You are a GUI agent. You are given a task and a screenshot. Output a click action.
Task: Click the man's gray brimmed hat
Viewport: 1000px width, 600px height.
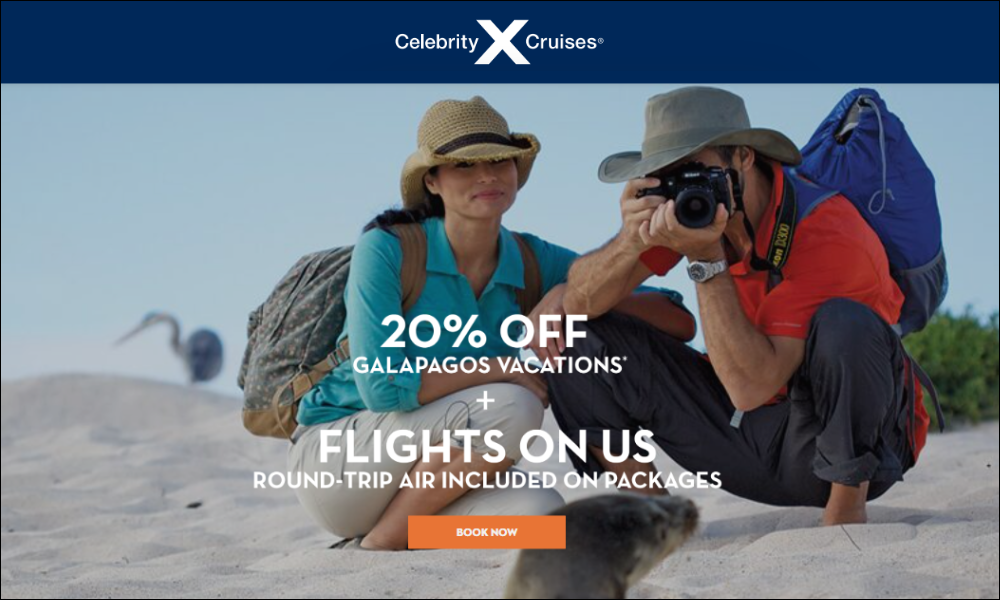[698, 134]
